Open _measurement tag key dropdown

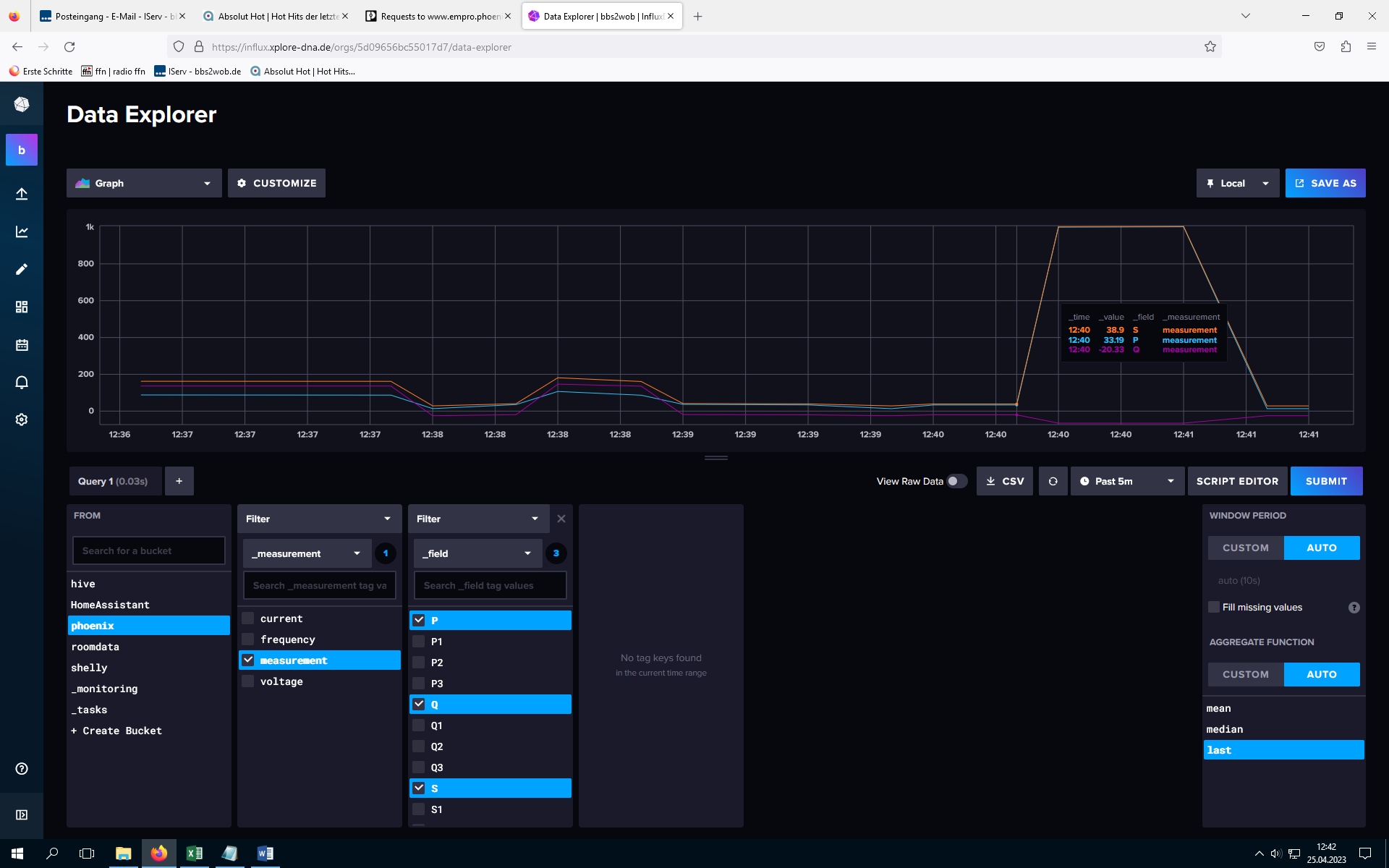(x=307, y=553)
